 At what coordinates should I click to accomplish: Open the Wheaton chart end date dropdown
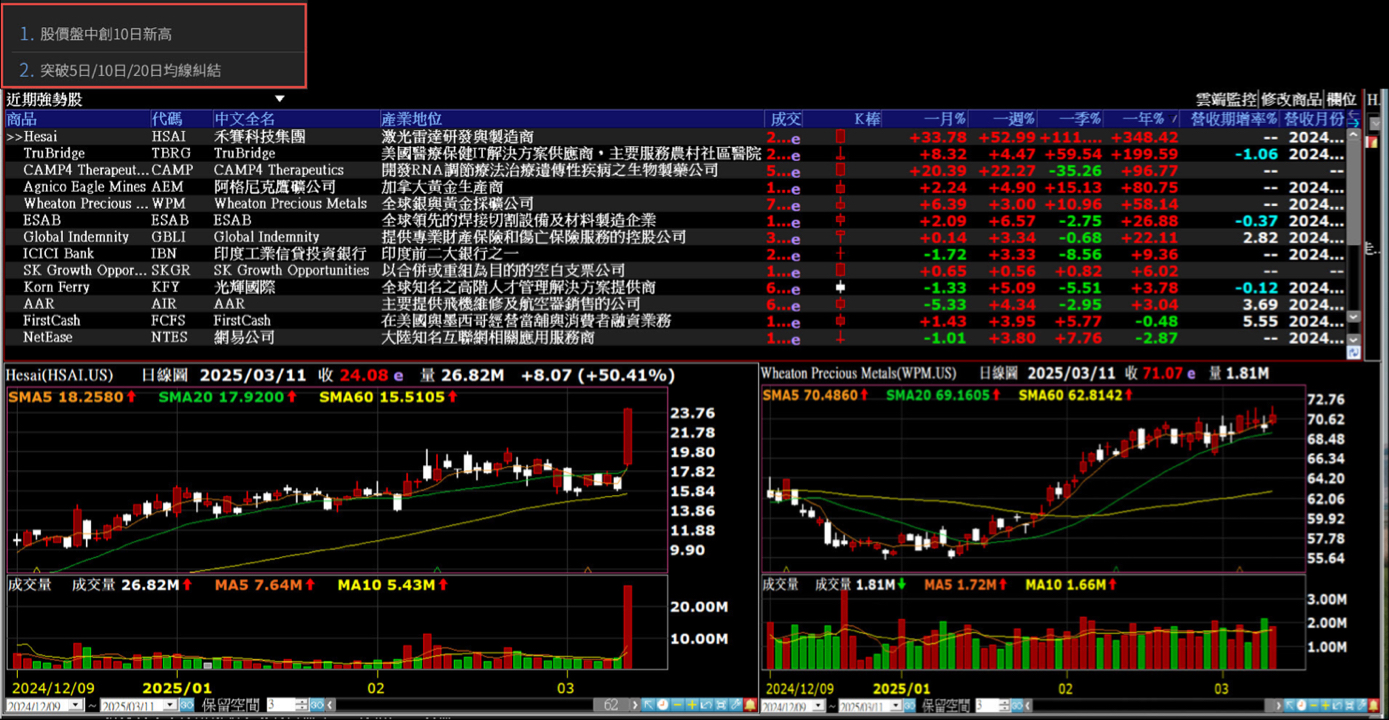tap(896, 705)
